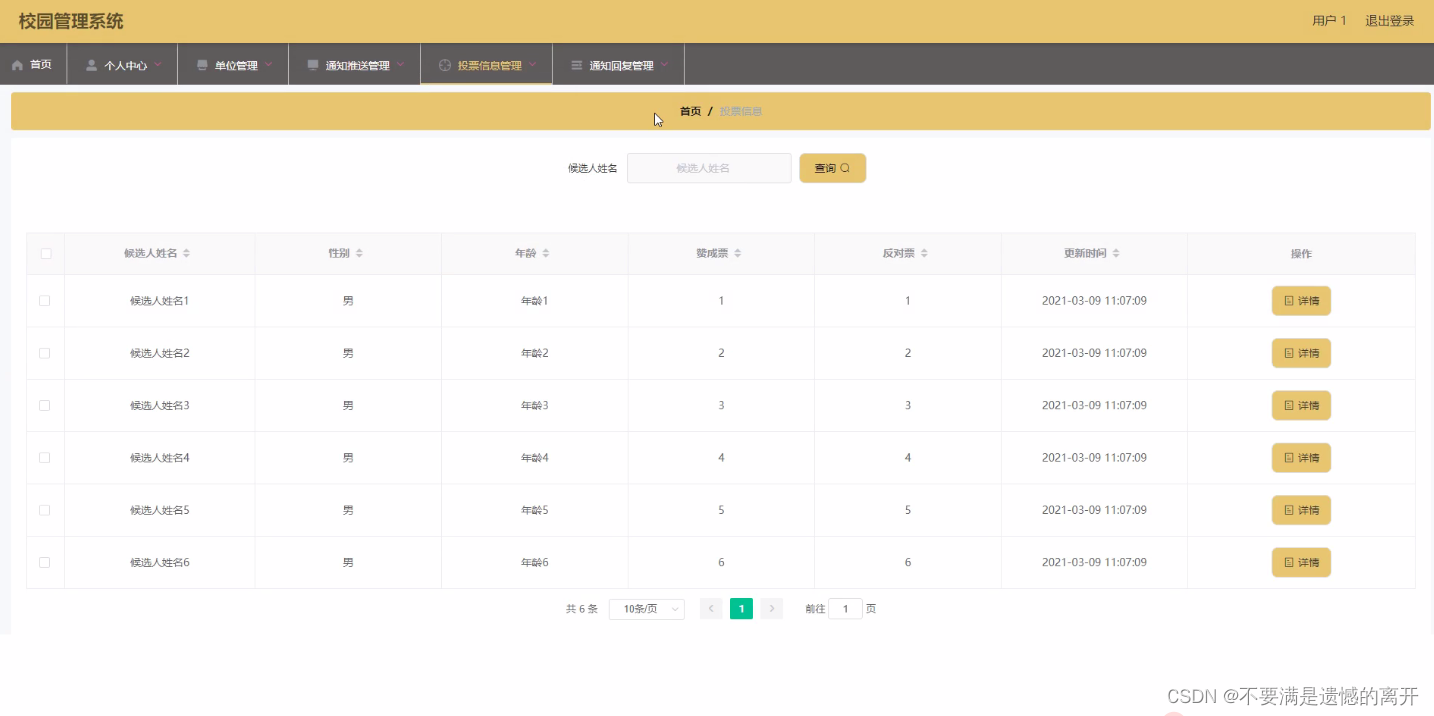This screenshot has height=716, width=1434.
Task: Check the box for 候选人姓名3 row
Action: coord(45,405)
